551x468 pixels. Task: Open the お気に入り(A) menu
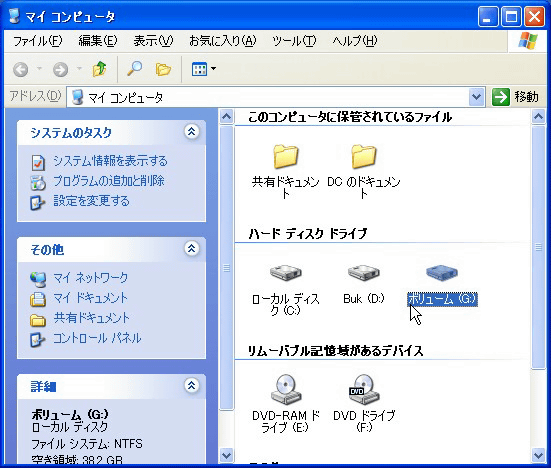click(223, 41)
